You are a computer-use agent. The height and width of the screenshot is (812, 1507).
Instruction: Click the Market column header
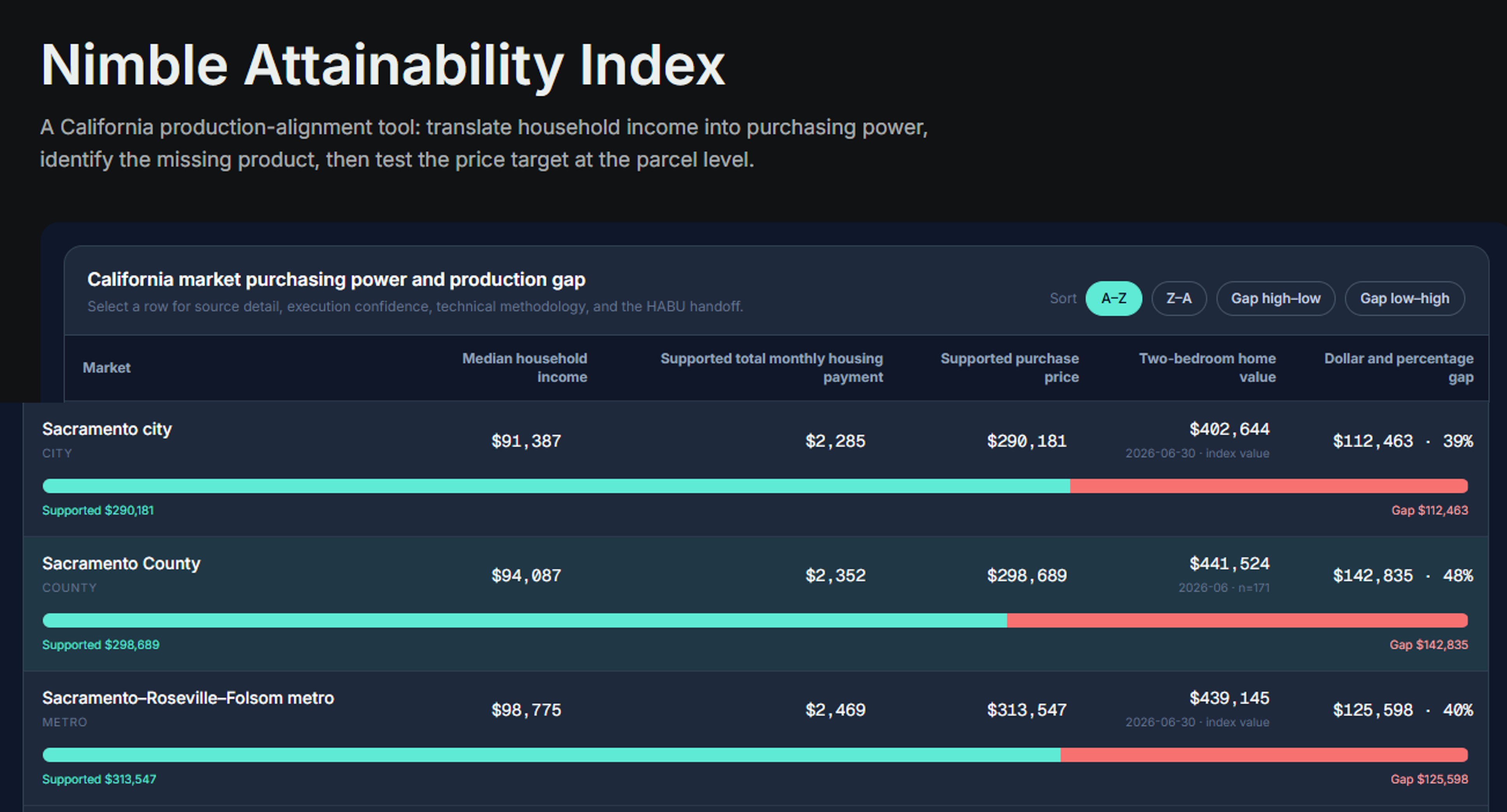coord(106,367)
